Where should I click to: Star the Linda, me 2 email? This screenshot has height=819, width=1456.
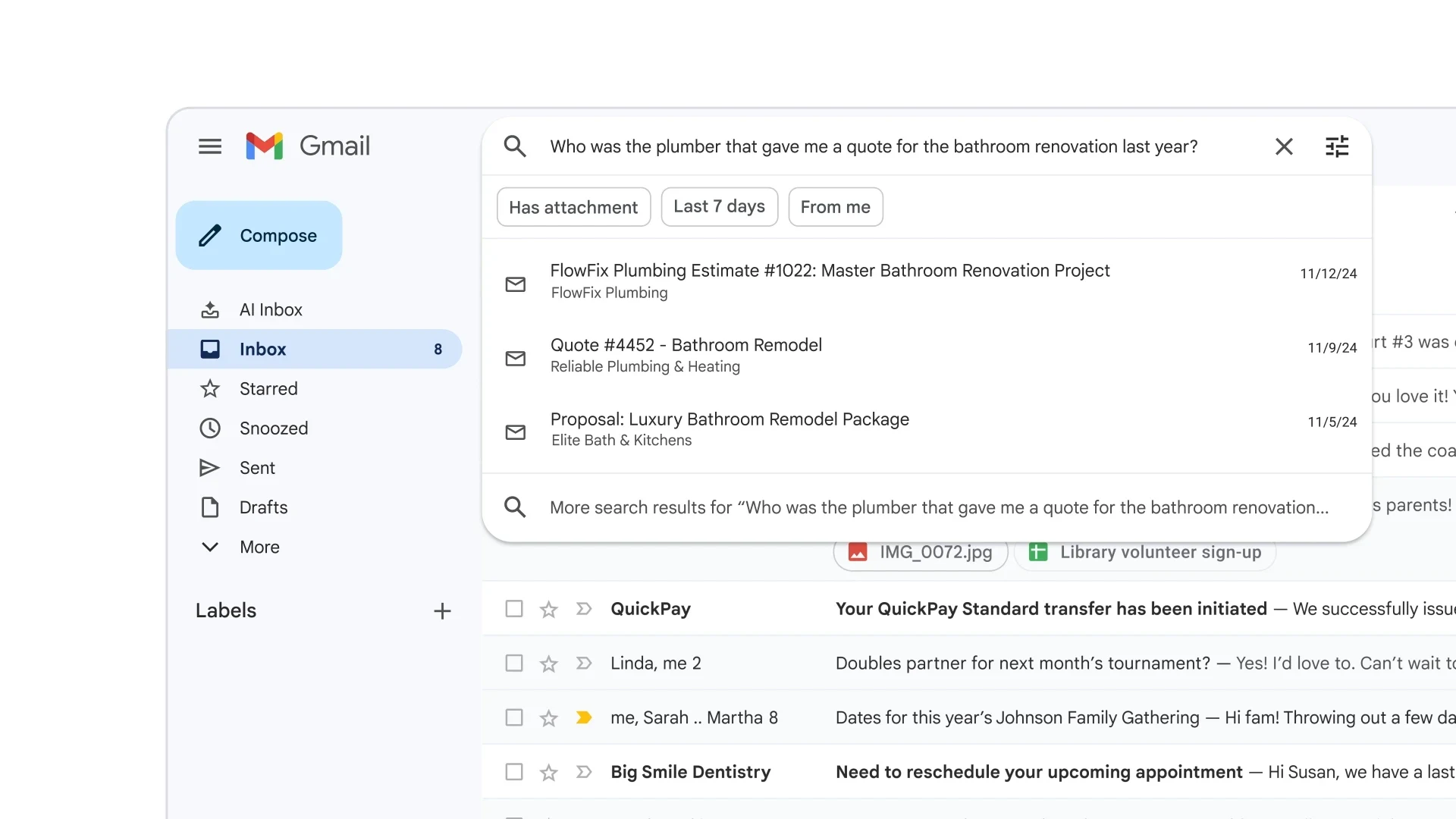pyautogui.click(x=548, y=664)
